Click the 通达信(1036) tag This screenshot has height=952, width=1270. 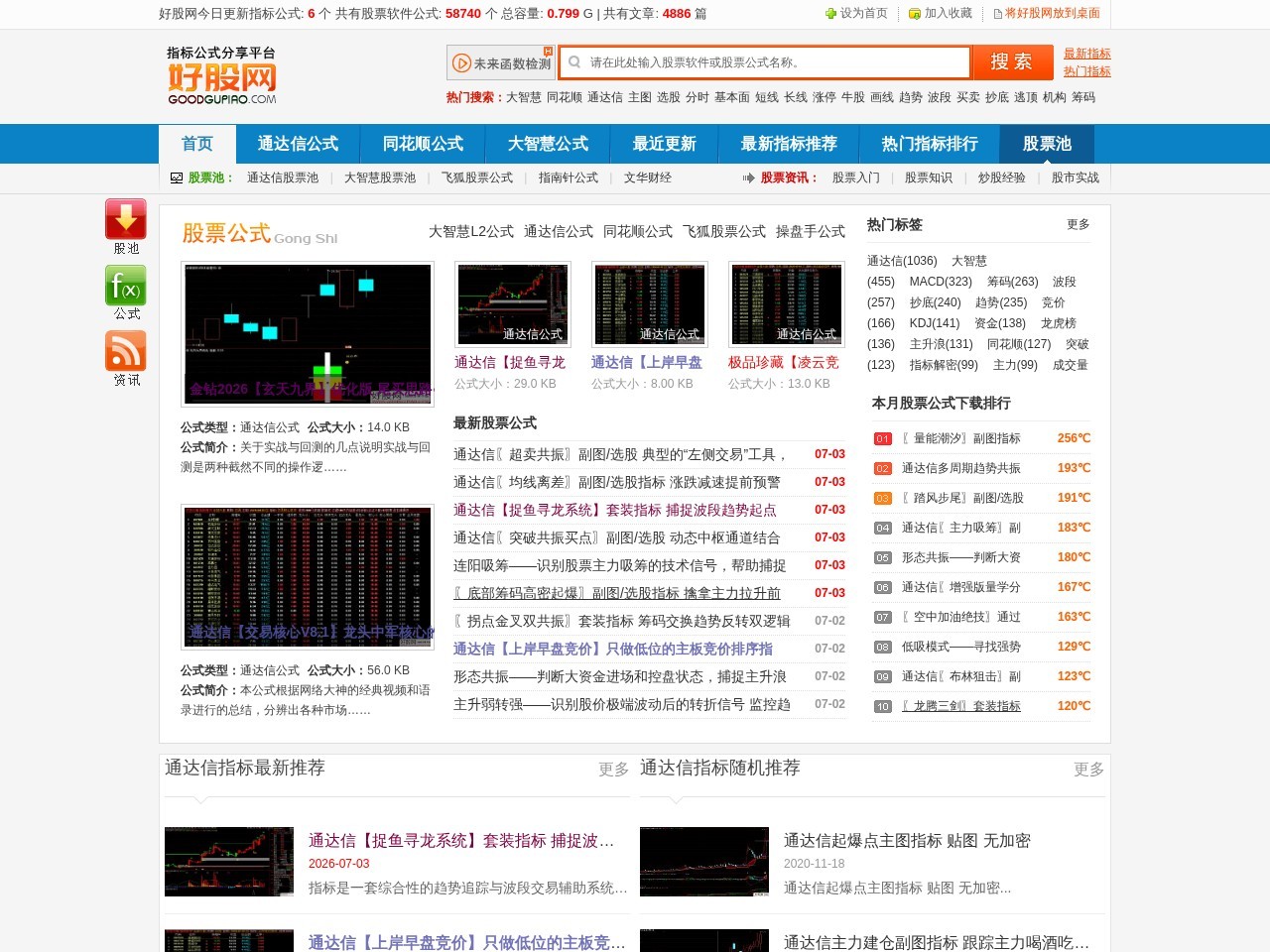coord(902,261)
